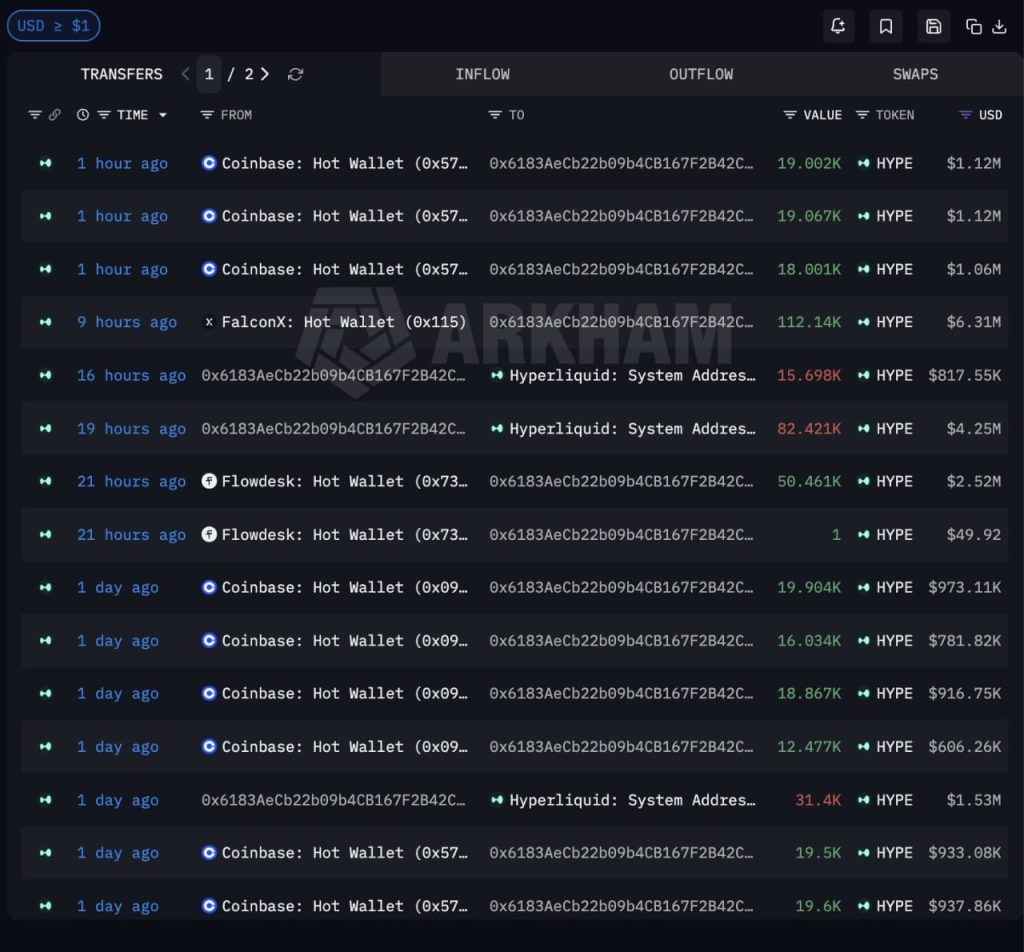Open FalconX: Hot Wallet (0x115) entity

click(344, 322)
